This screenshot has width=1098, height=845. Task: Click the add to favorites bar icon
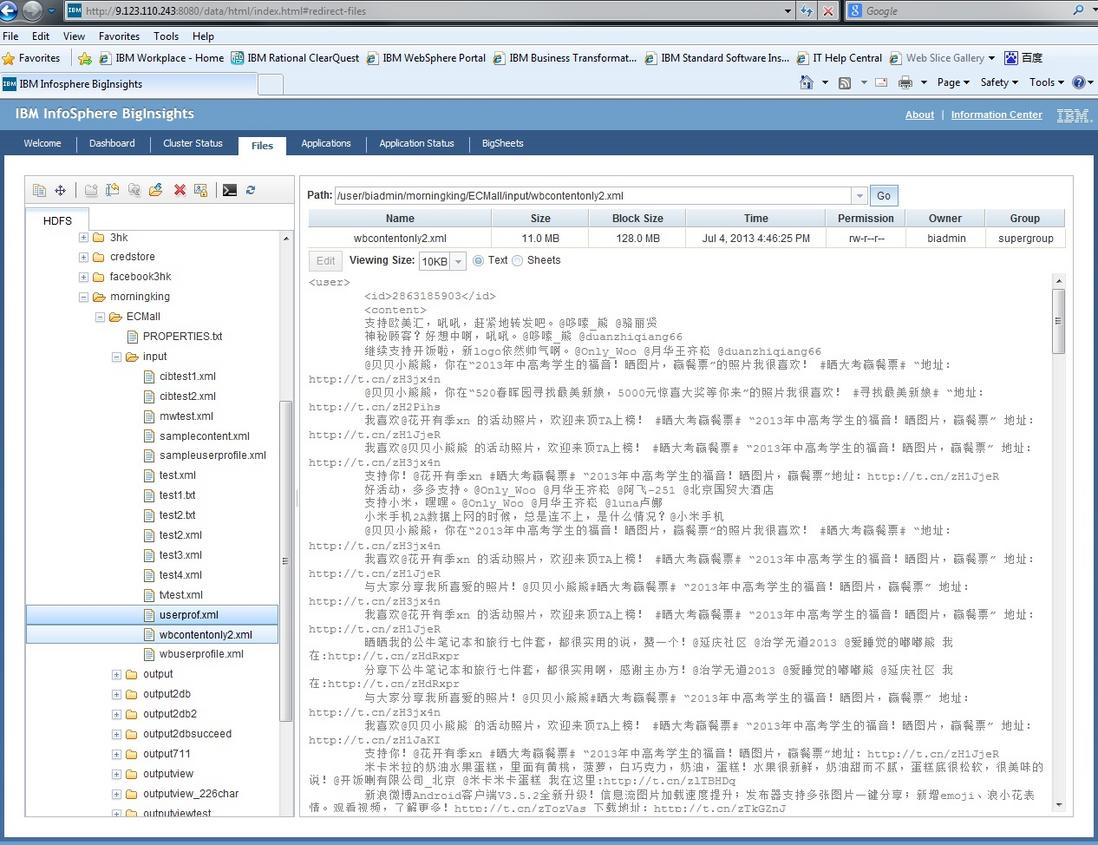coord(85,58)
